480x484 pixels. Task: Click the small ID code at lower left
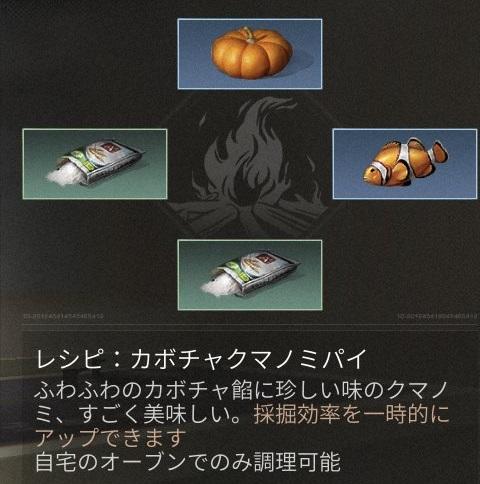coord(63,316)
